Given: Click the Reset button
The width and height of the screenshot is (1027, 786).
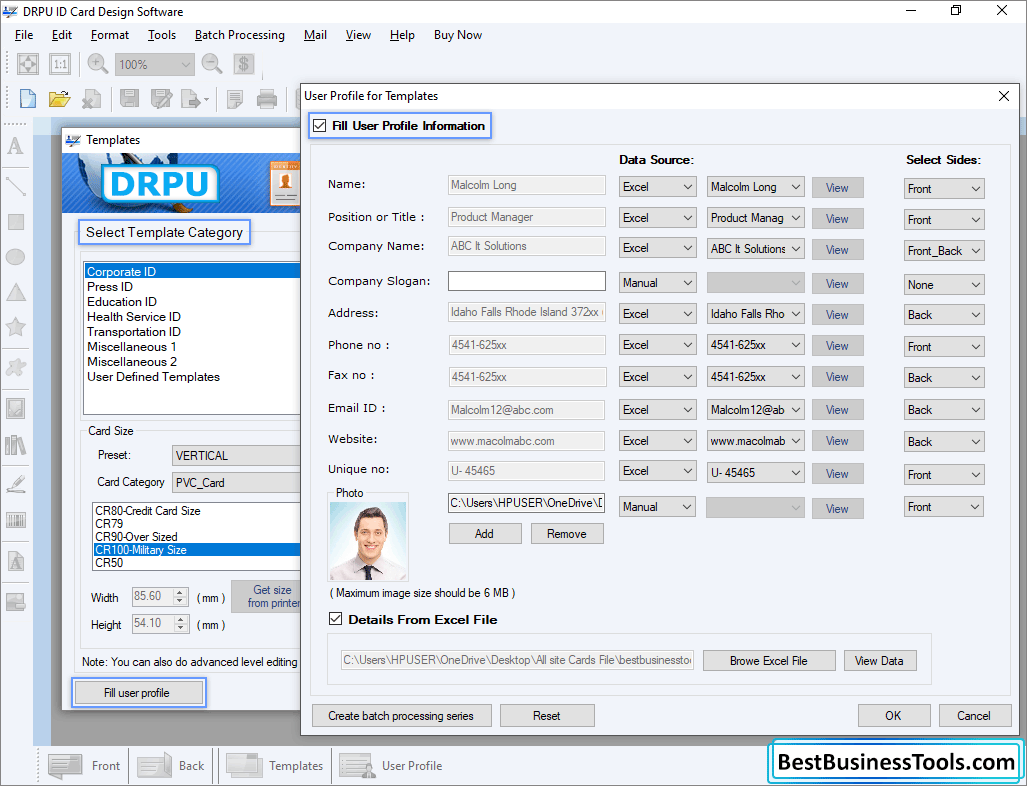Looking at the screenshot, I should point(547,716).
